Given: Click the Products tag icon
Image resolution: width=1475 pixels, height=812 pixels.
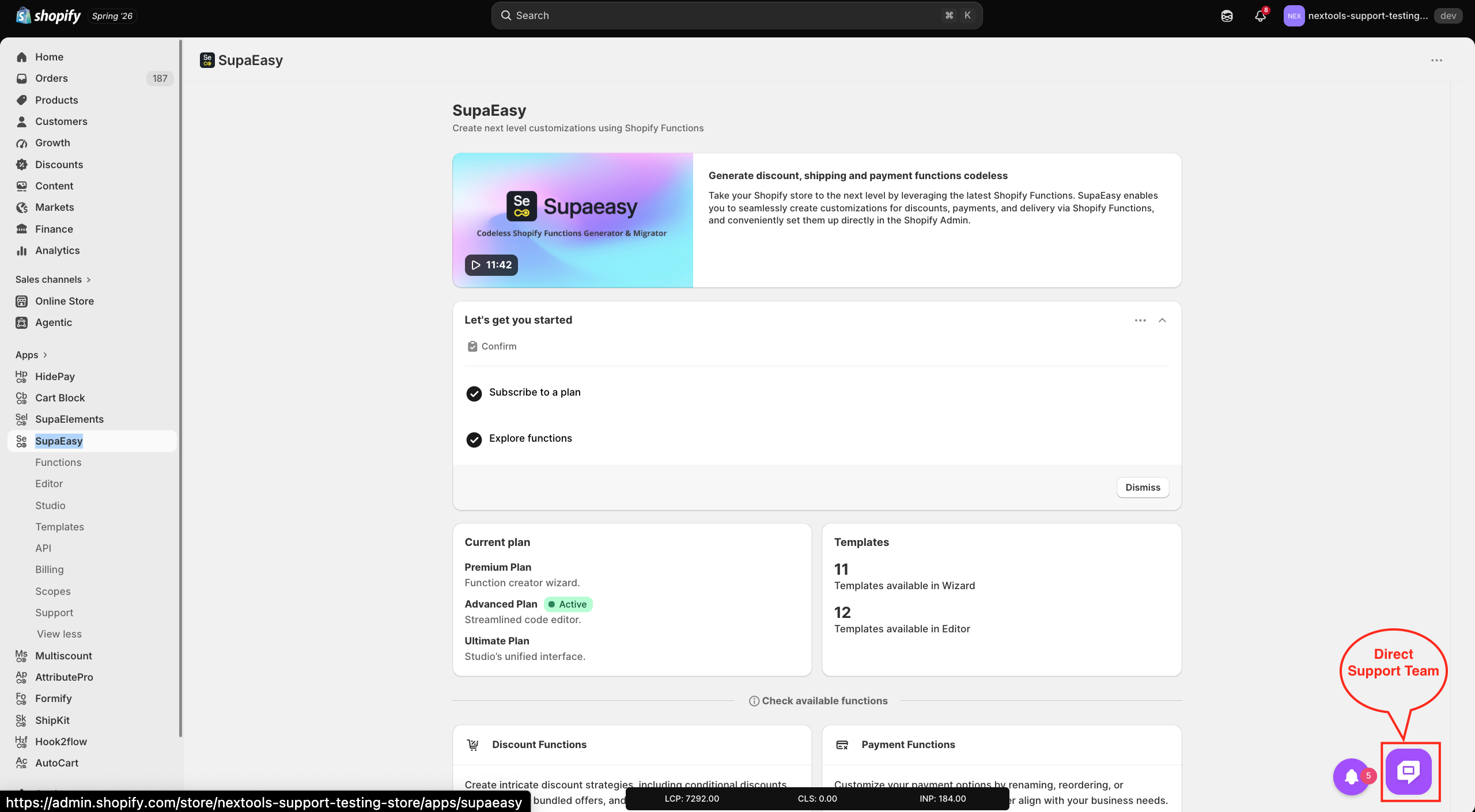Looking at the screenshot, I should (x=22, y=100).
